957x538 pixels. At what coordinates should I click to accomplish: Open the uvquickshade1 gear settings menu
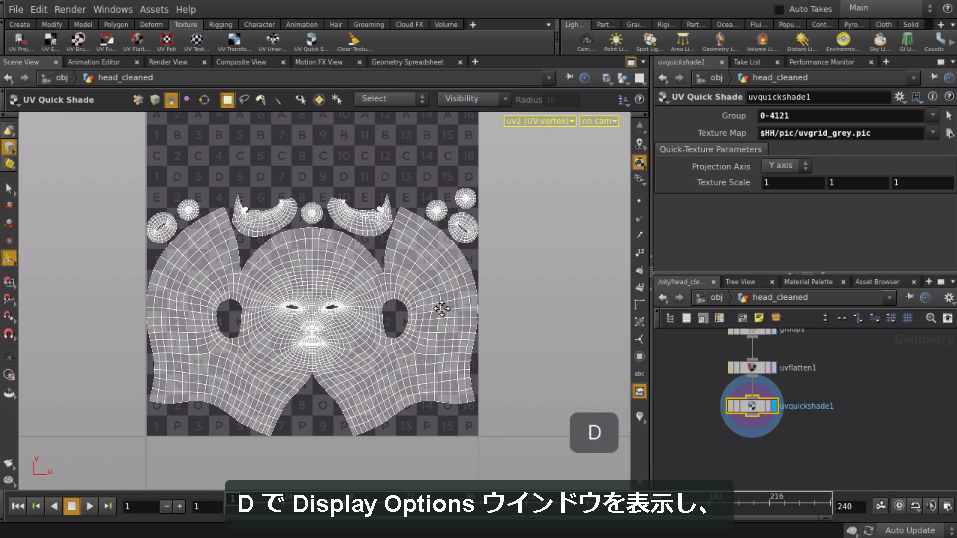[899, 96]
